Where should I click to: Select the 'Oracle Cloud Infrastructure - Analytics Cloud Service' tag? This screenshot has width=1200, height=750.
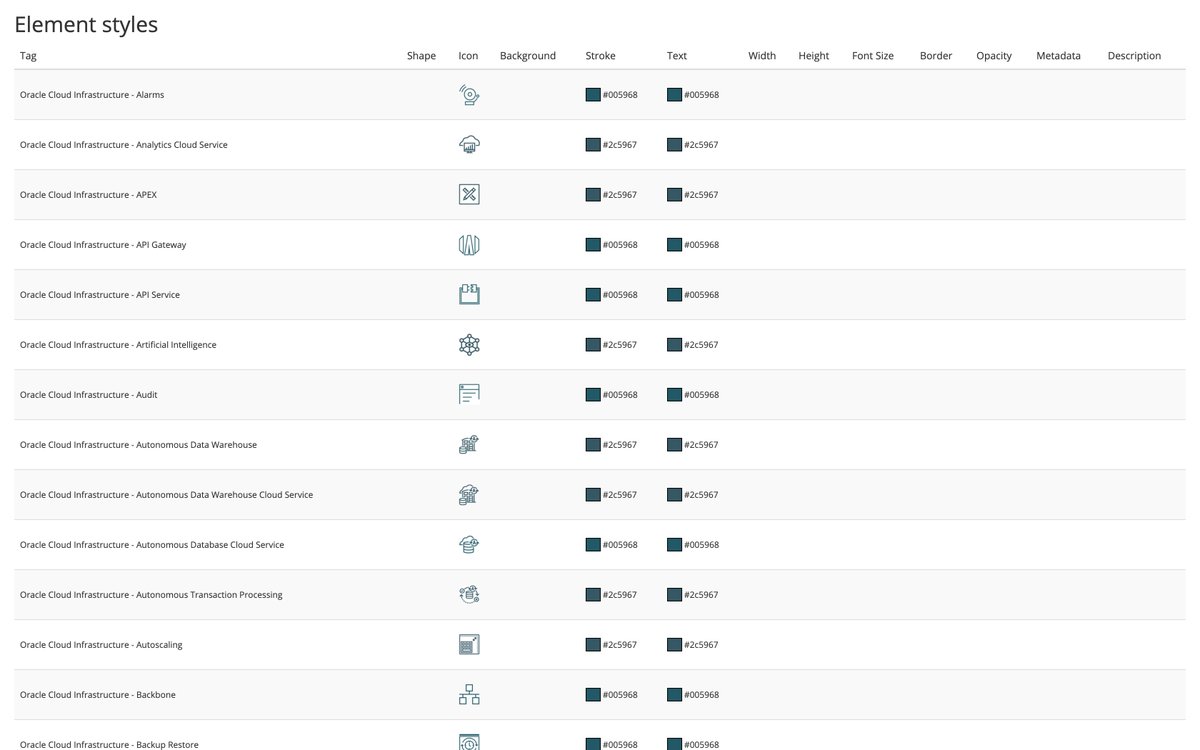pyautogui.click(x=124, y=145)
